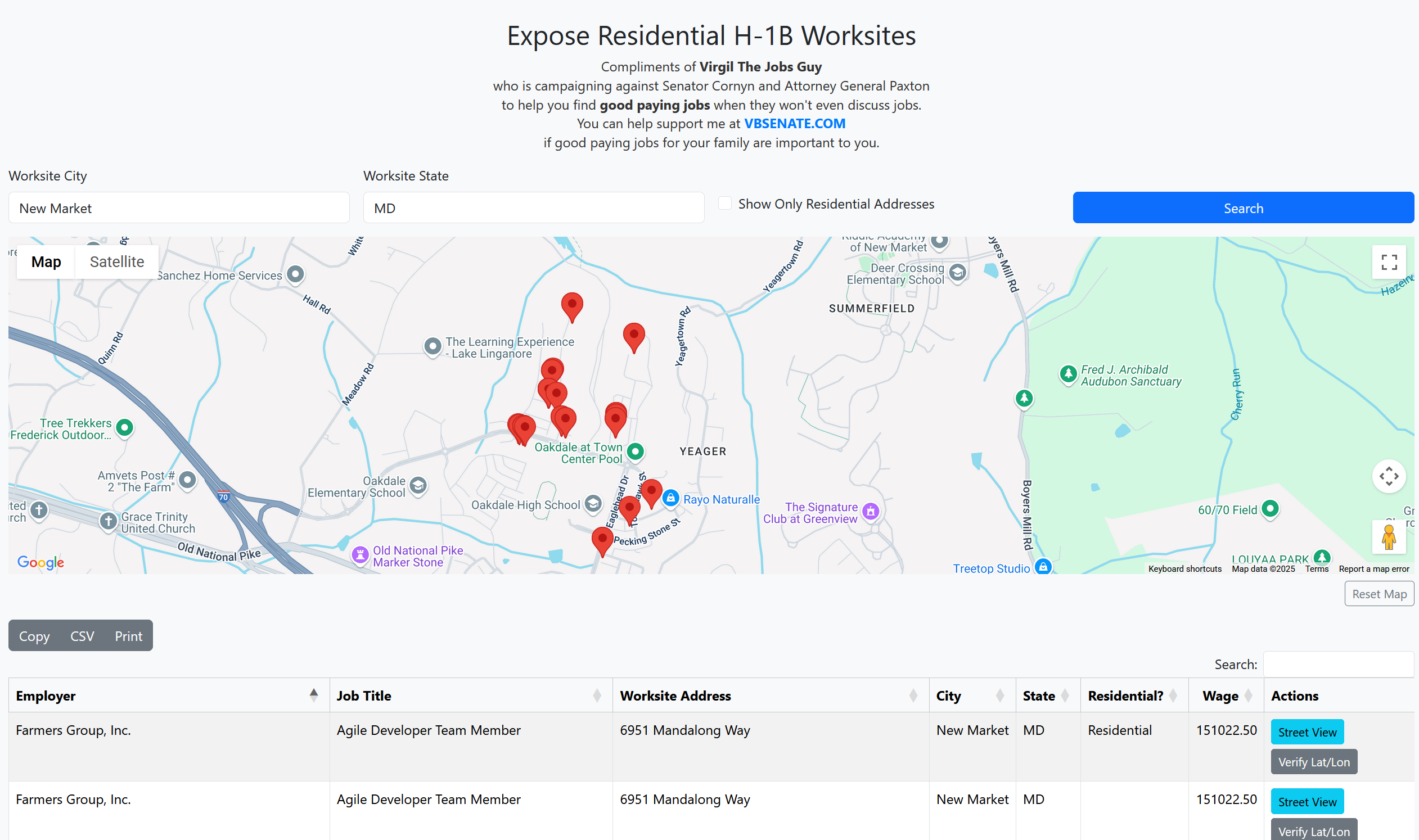The image size is (1419, 840).
Task: Click the Oakdale High School icon
Action: [593, 503]
